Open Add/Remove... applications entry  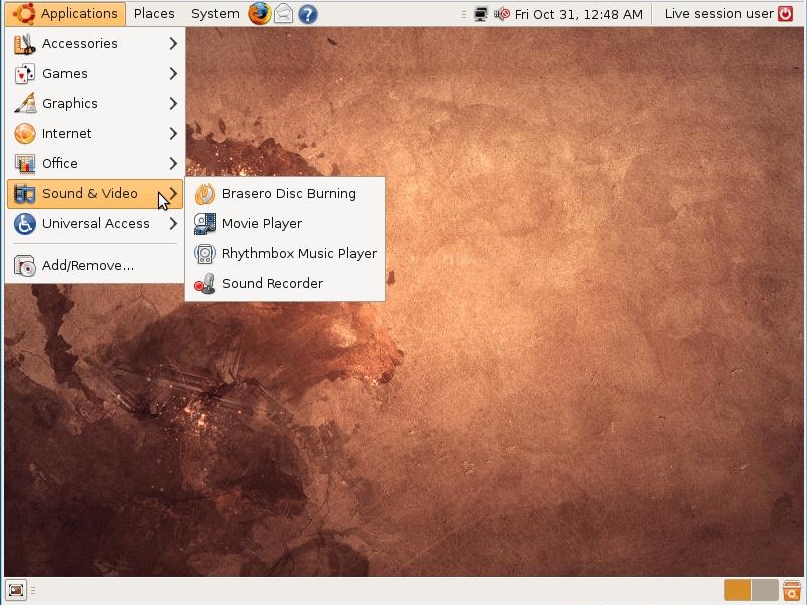[x=95, y=265]
